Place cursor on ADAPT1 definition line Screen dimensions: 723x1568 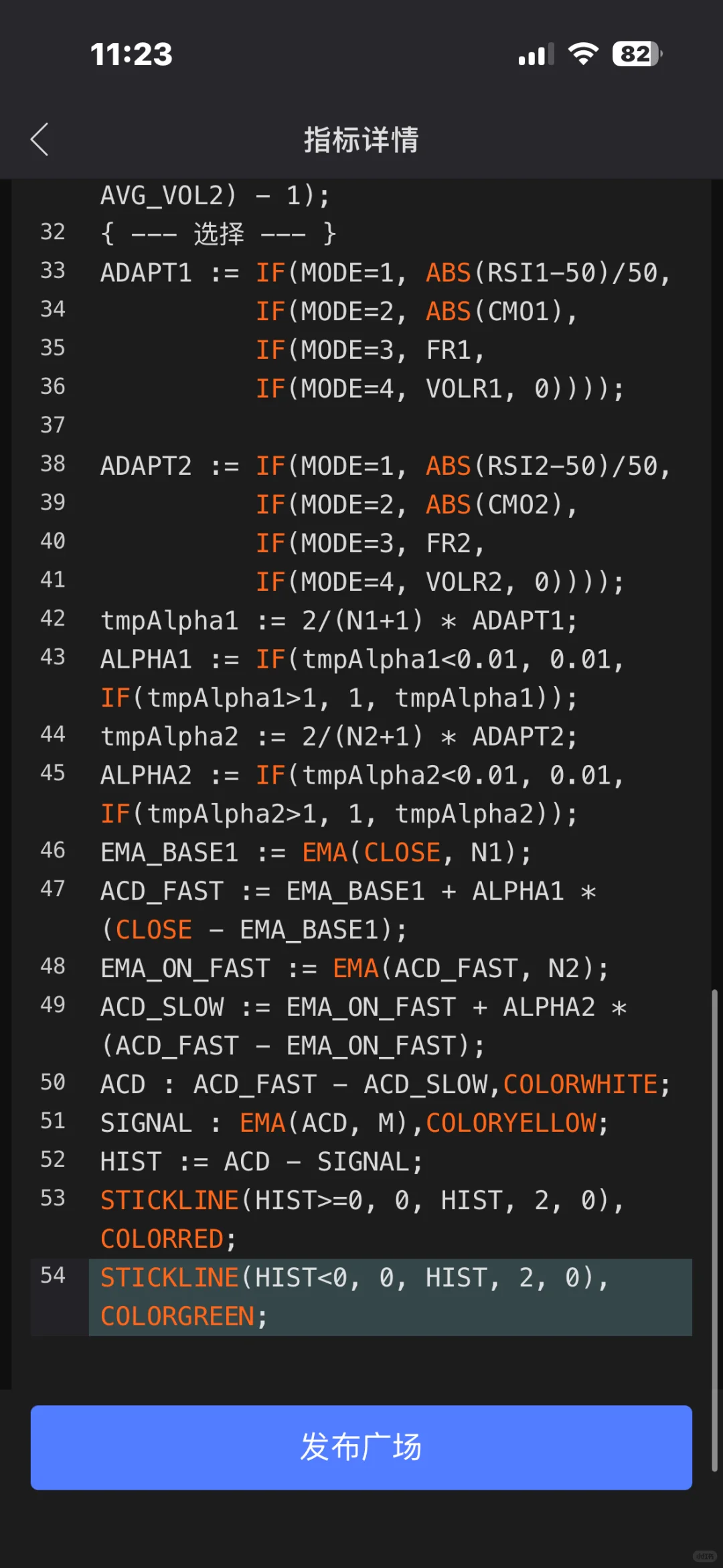click(386, 273)
